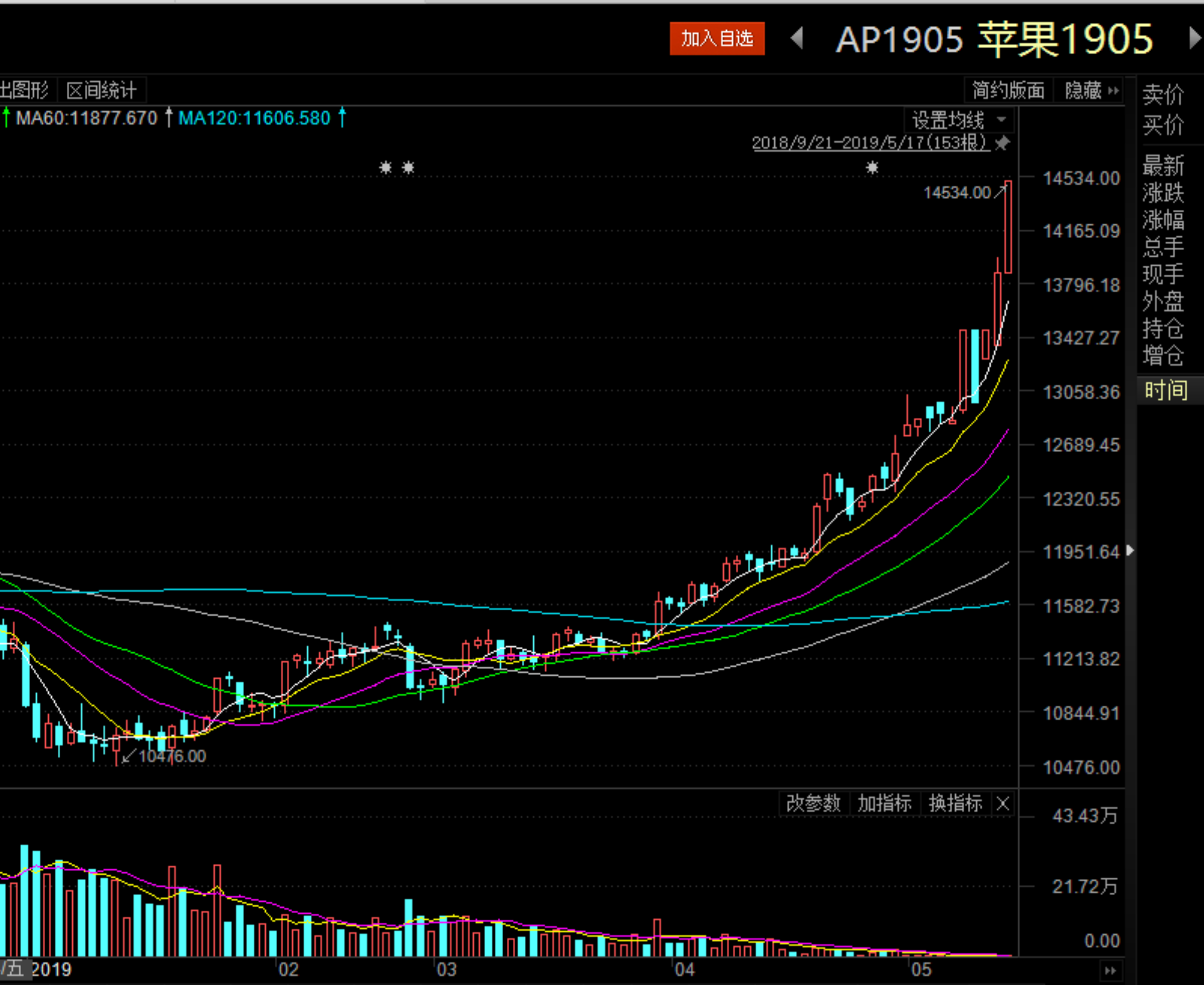The image size is (1204, 985).
Task: Select the 时间 tab in side panel
Action: click(1166, 390)
